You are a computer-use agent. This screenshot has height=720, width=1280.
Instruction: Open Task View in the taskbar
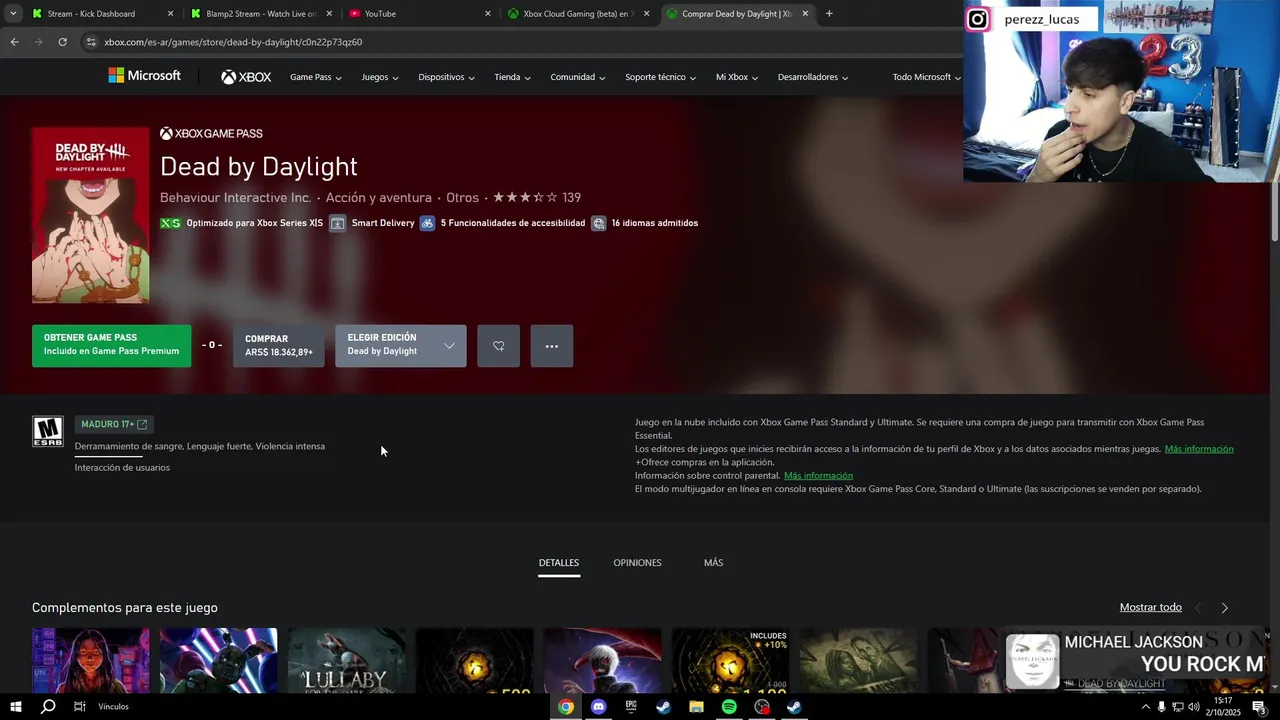click(79, 707)
